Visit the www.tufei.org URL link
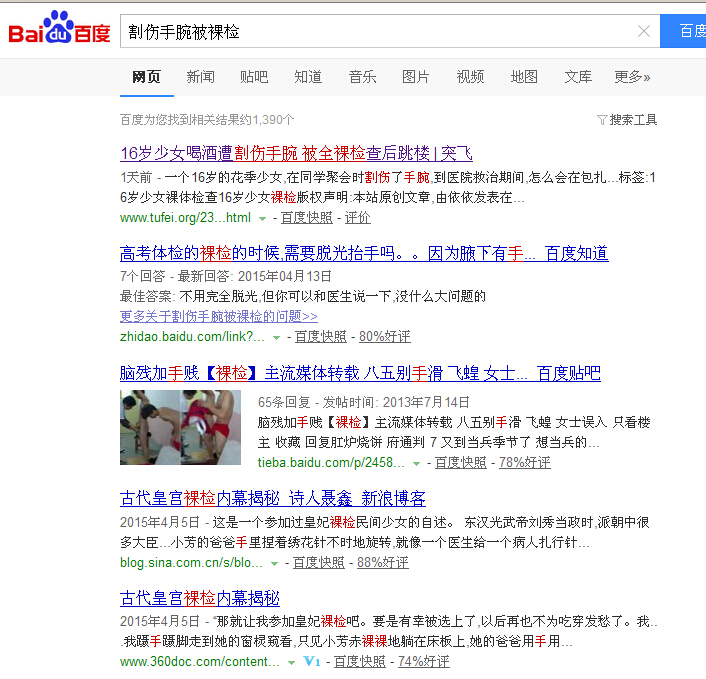The width and height of the screenshot is (706, 679). pyautogui.click(x=186, y=218)
